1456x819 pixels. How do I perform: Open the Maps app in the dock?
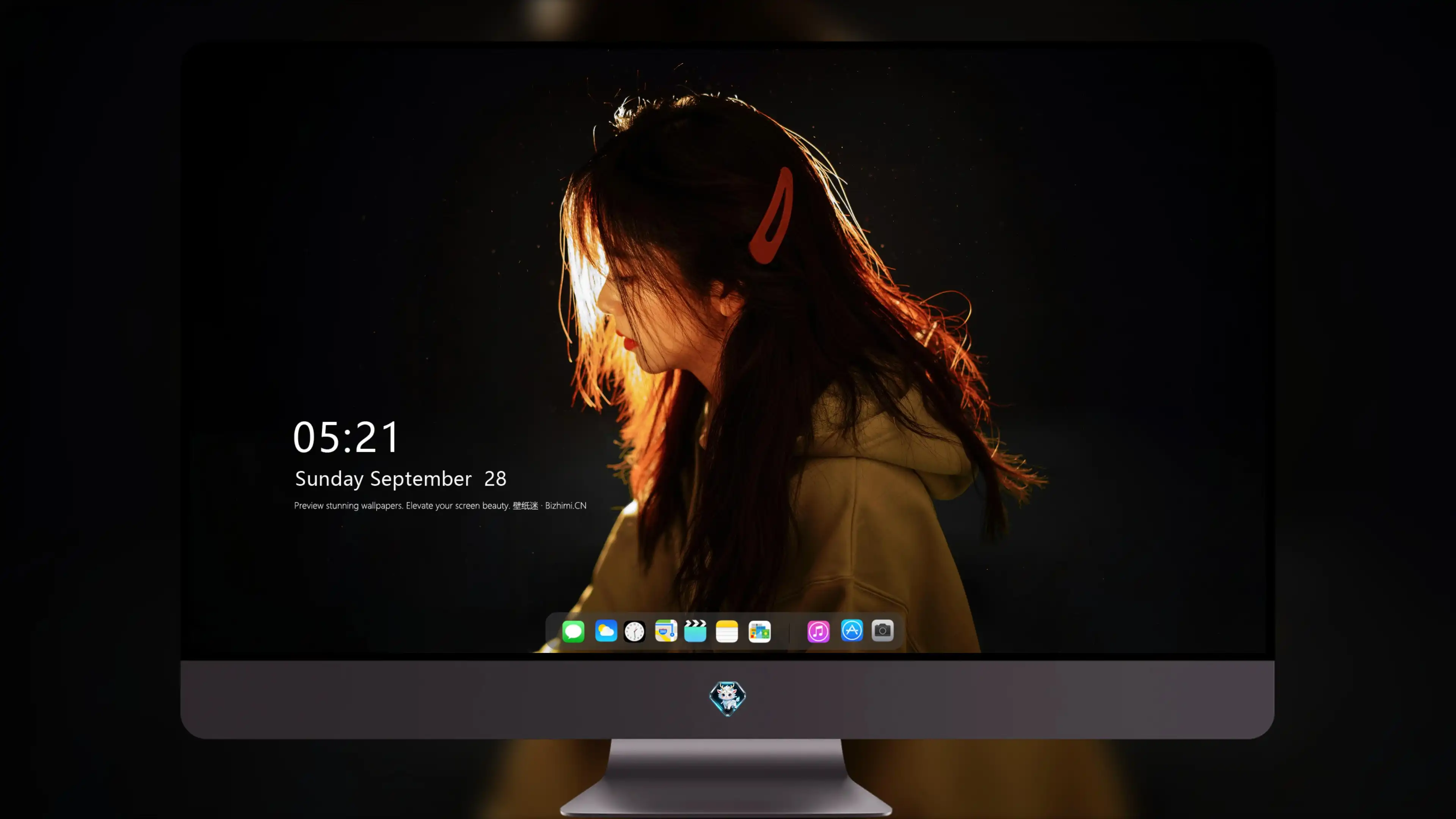pyautogui.click(x=666, y=631)
